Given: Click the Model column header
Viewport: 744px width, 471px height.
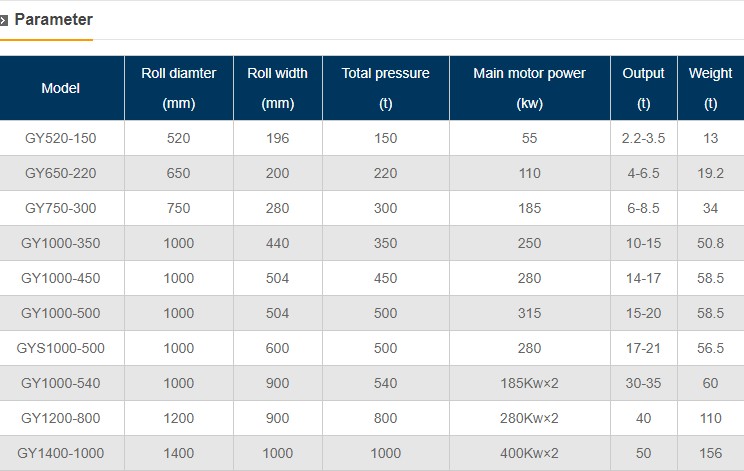Looking at the screenshot, I should pos(61,88).
